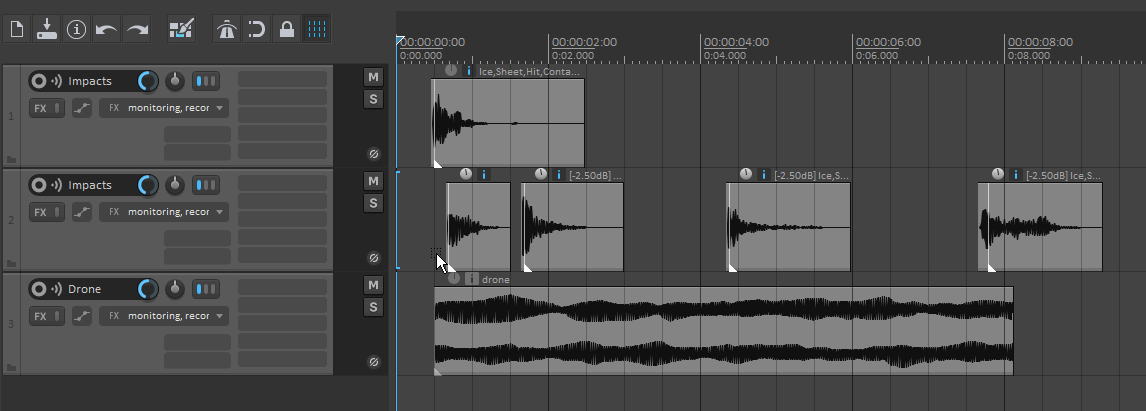Click the Undo arrow in toolbar
This screenshot has width=1146, height=411.
pos(106,29)
